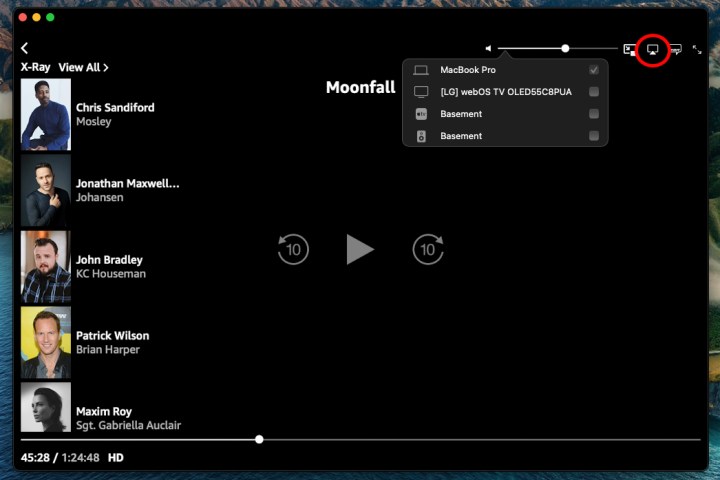Skip forward 10 seconds
This screenshot has height=480, width=720.
click(428, 249)
